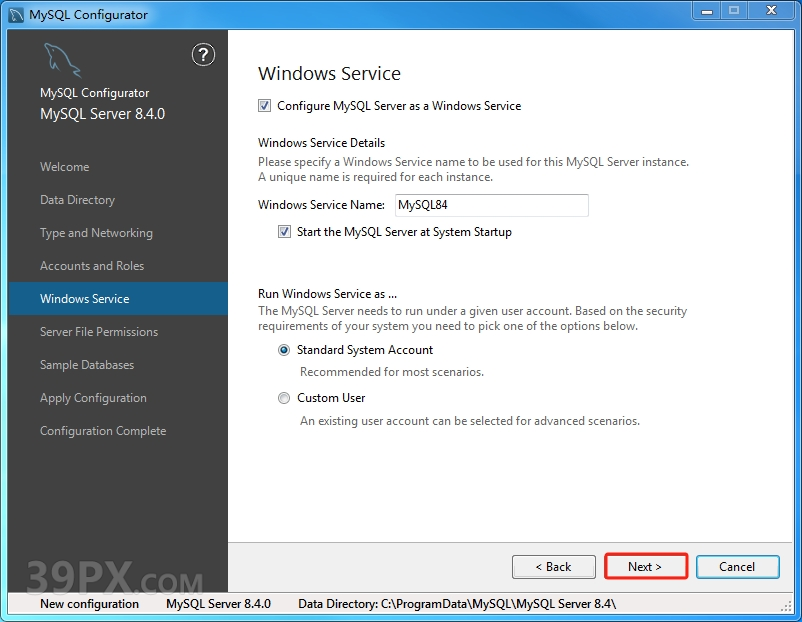Select Type and Networking in sidebar
Screen dimensions: 802x622
[x=96, y=233]
